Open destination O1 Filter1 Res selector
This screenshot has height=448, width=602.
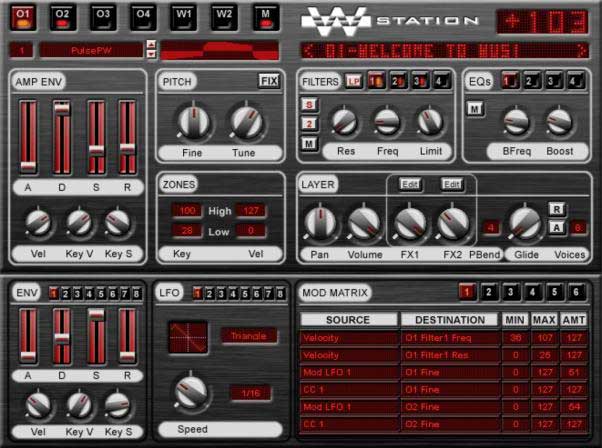pos(450,355)
